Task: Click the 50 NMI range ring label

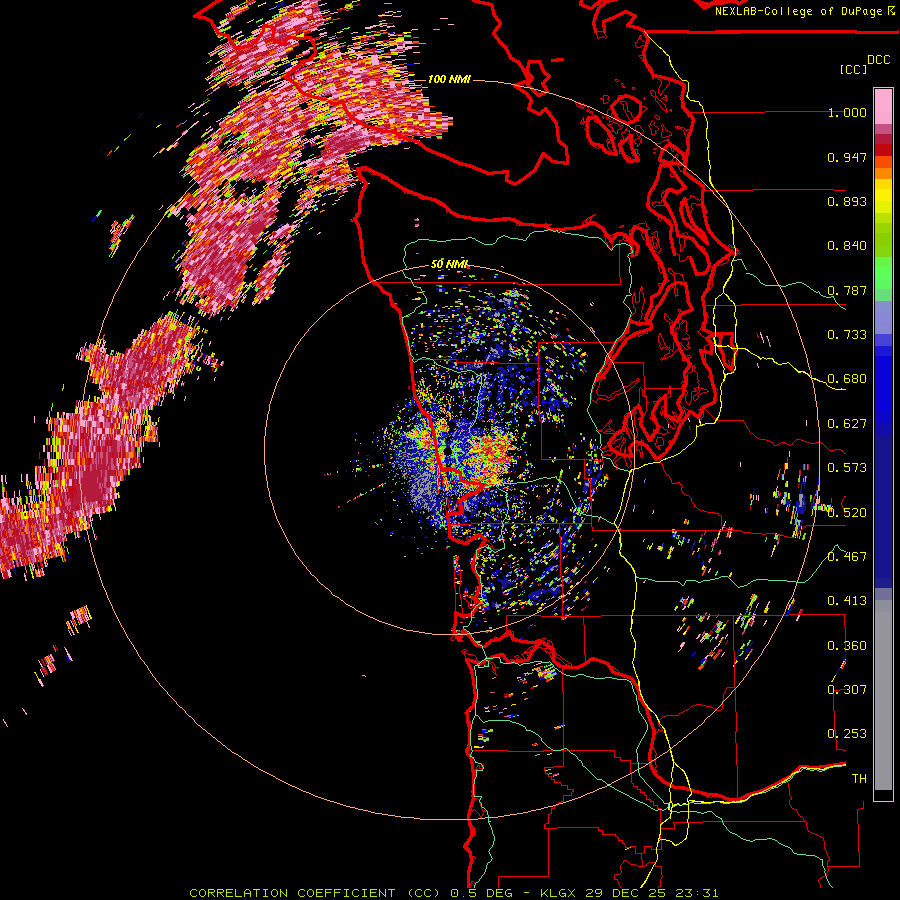Action: click(x=449, y=265)
